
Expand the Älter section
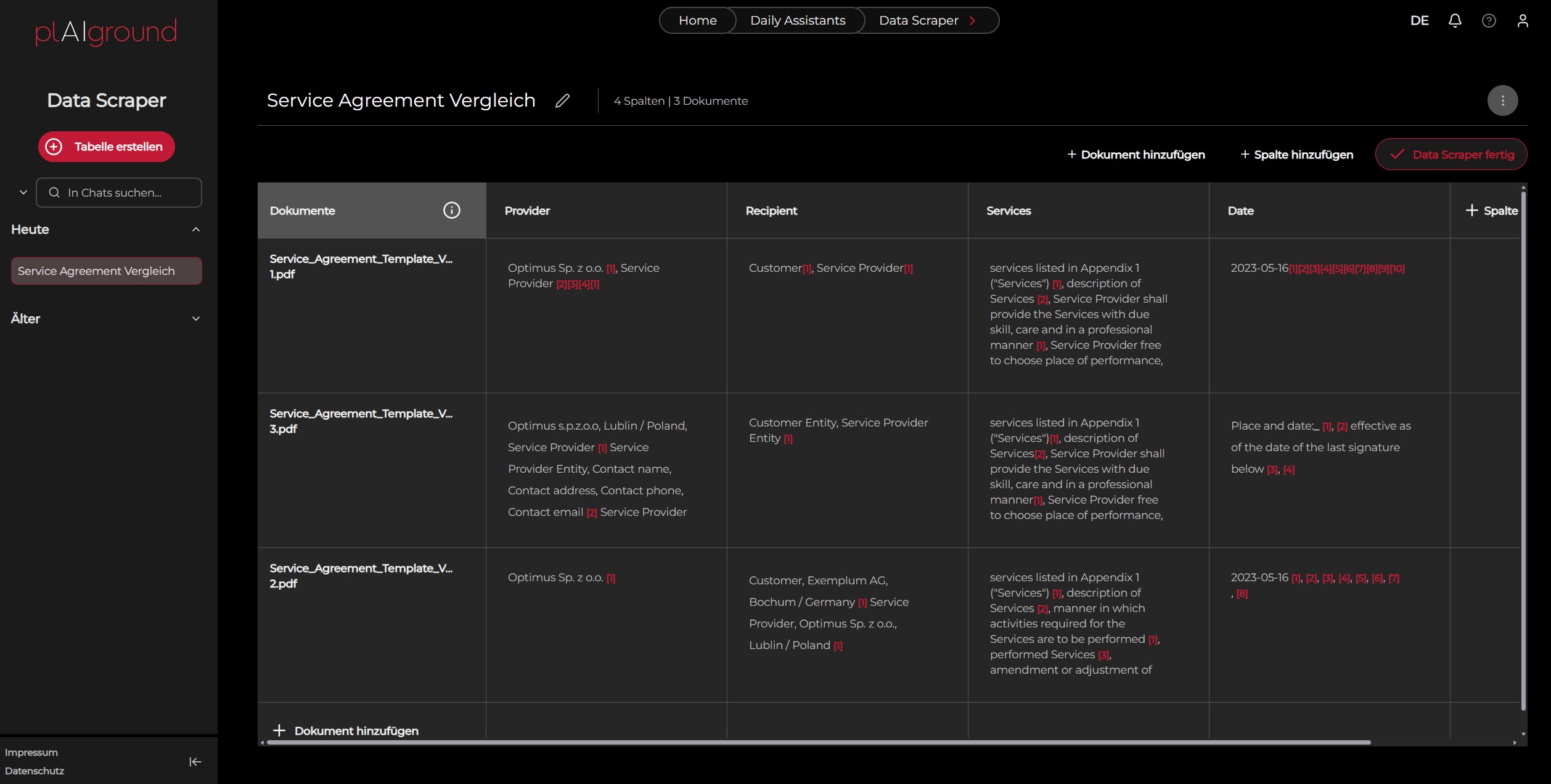[196, 319]
